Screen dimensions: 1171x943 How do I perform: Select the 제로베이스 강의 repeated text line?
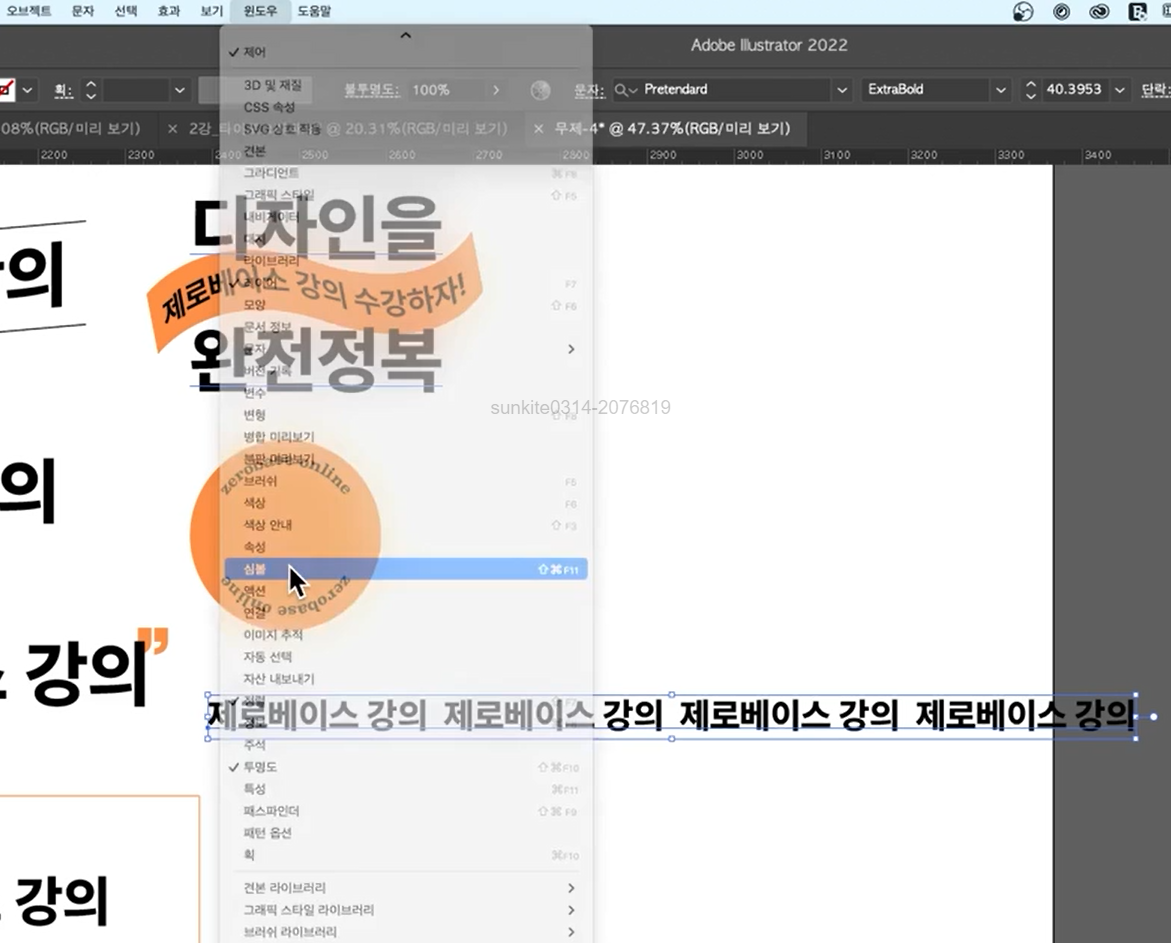click(x=671, y=715)
